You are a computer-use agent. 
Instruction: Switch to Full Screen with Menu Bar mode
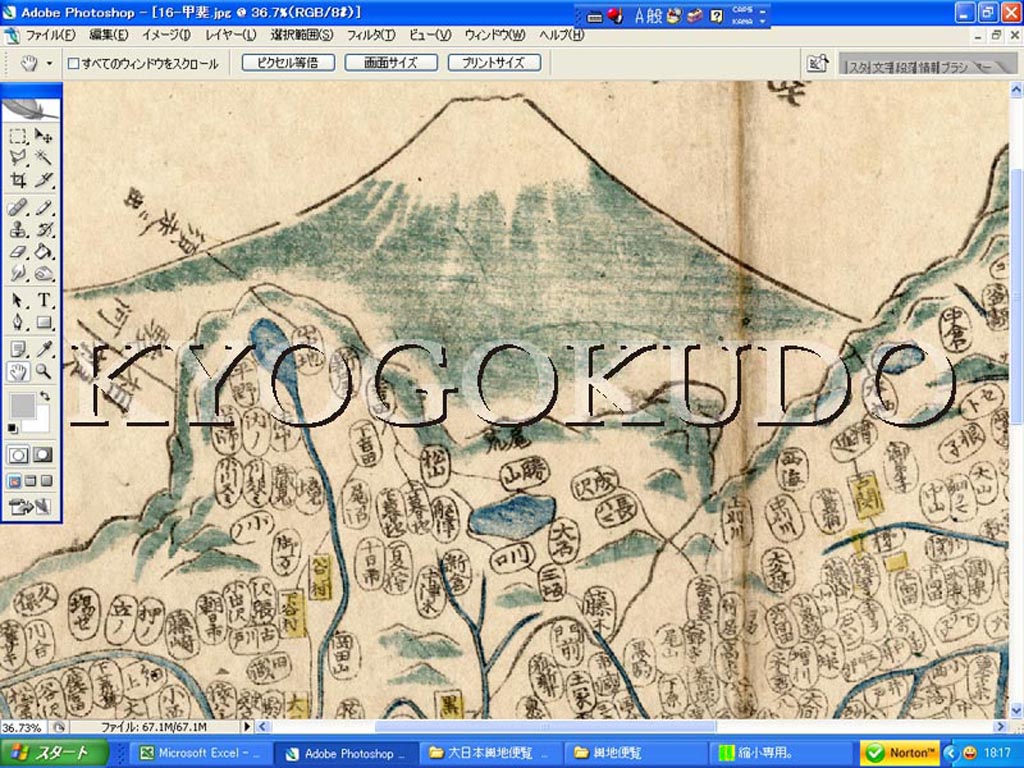pos(31,481)
